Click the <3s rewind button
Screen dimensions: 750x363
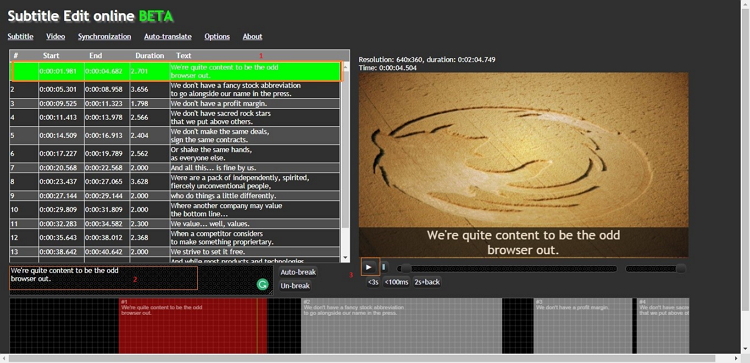(373, 282)
